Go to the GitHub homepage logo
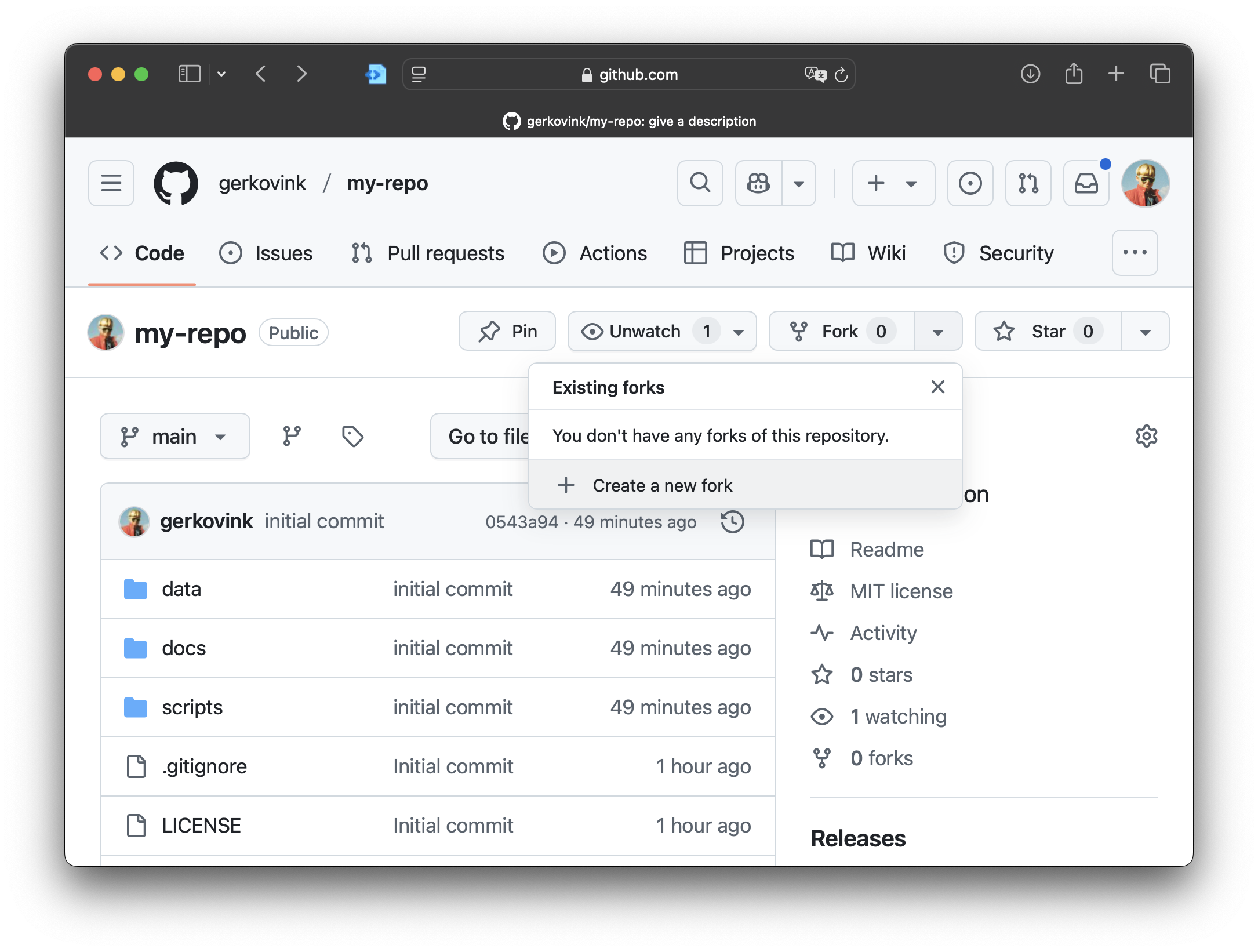 pos(176,183)
